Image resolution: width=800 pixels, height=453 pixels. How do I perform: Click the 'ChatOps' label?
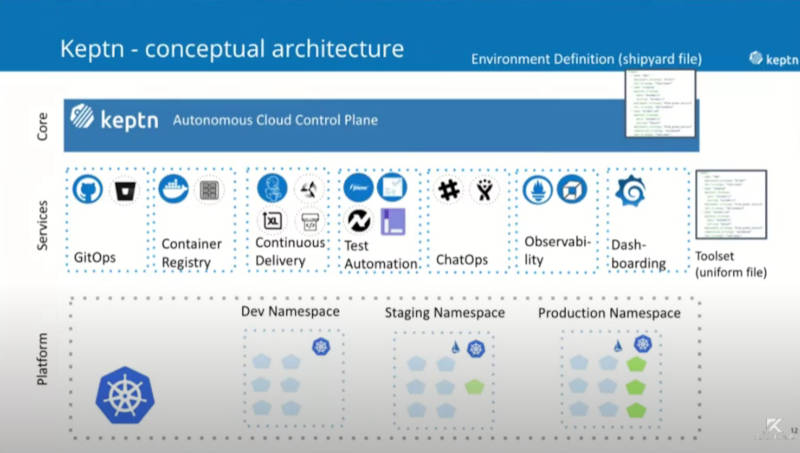point(462,260)
